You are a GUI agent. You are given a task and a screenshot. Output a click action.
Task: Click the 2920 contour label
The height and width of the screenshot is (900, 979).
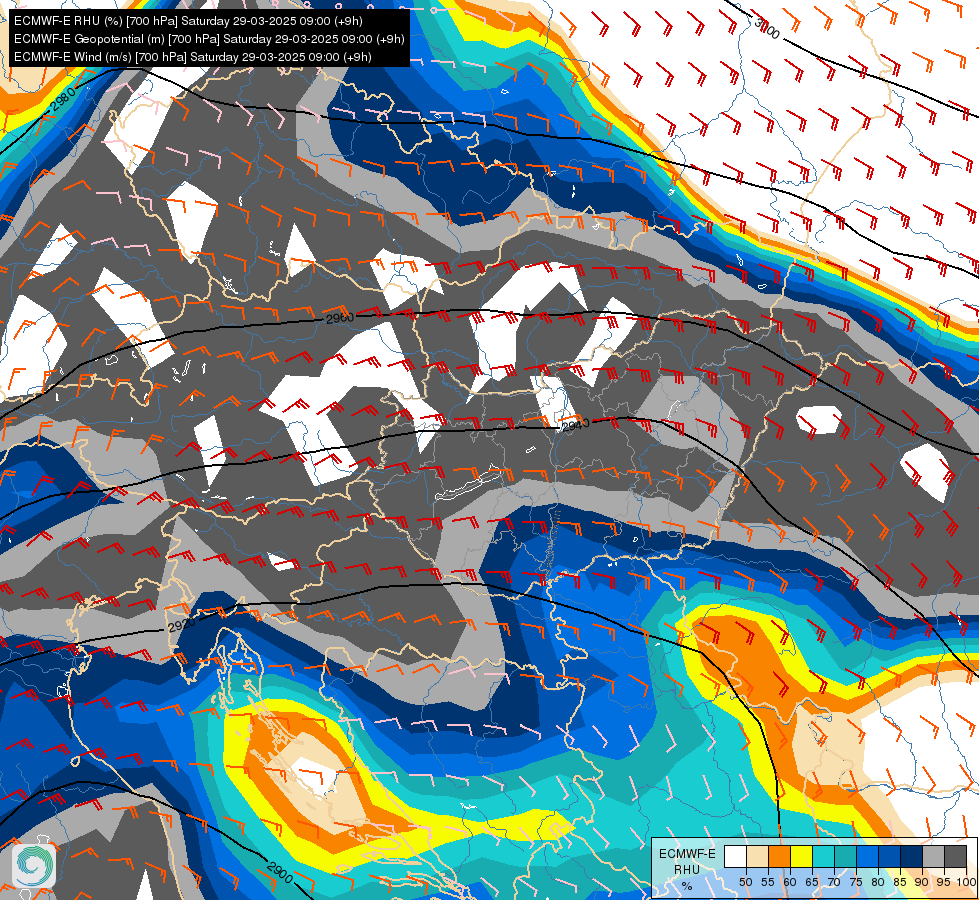click(182, 624)
